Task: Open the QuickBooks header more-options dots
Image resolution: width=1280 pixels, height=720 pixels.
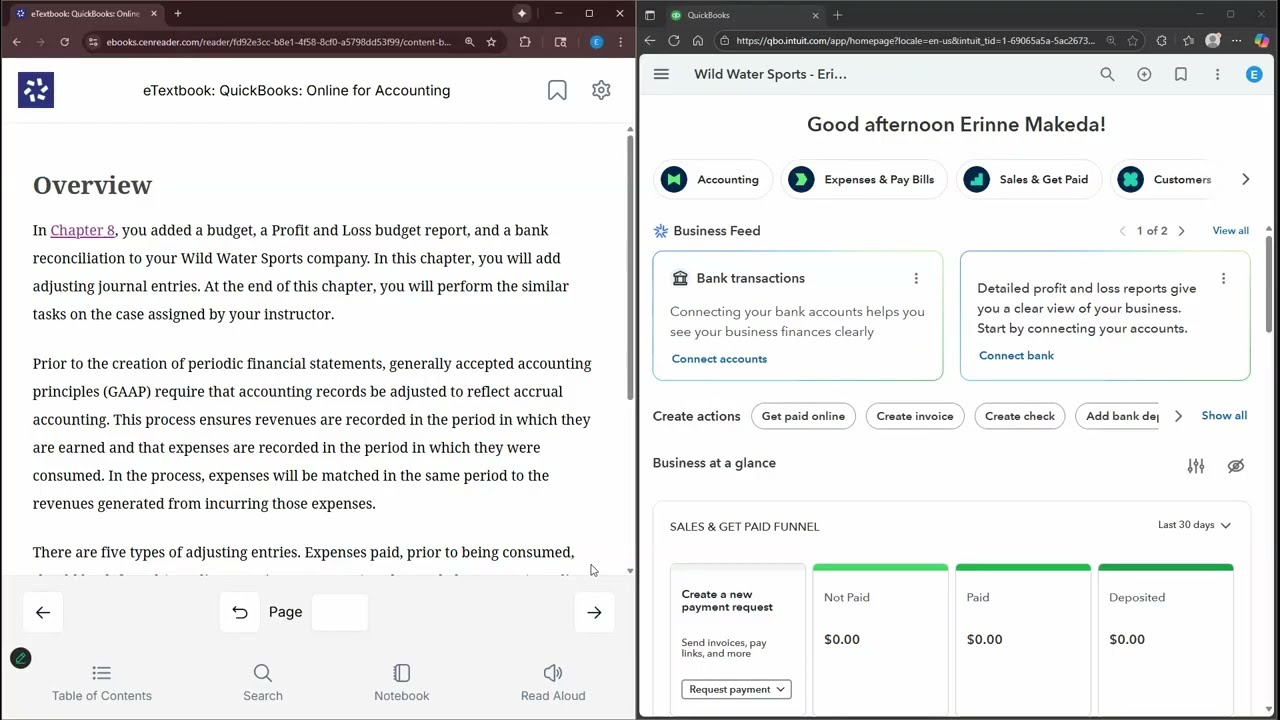Action: (x=1217, y=74)
